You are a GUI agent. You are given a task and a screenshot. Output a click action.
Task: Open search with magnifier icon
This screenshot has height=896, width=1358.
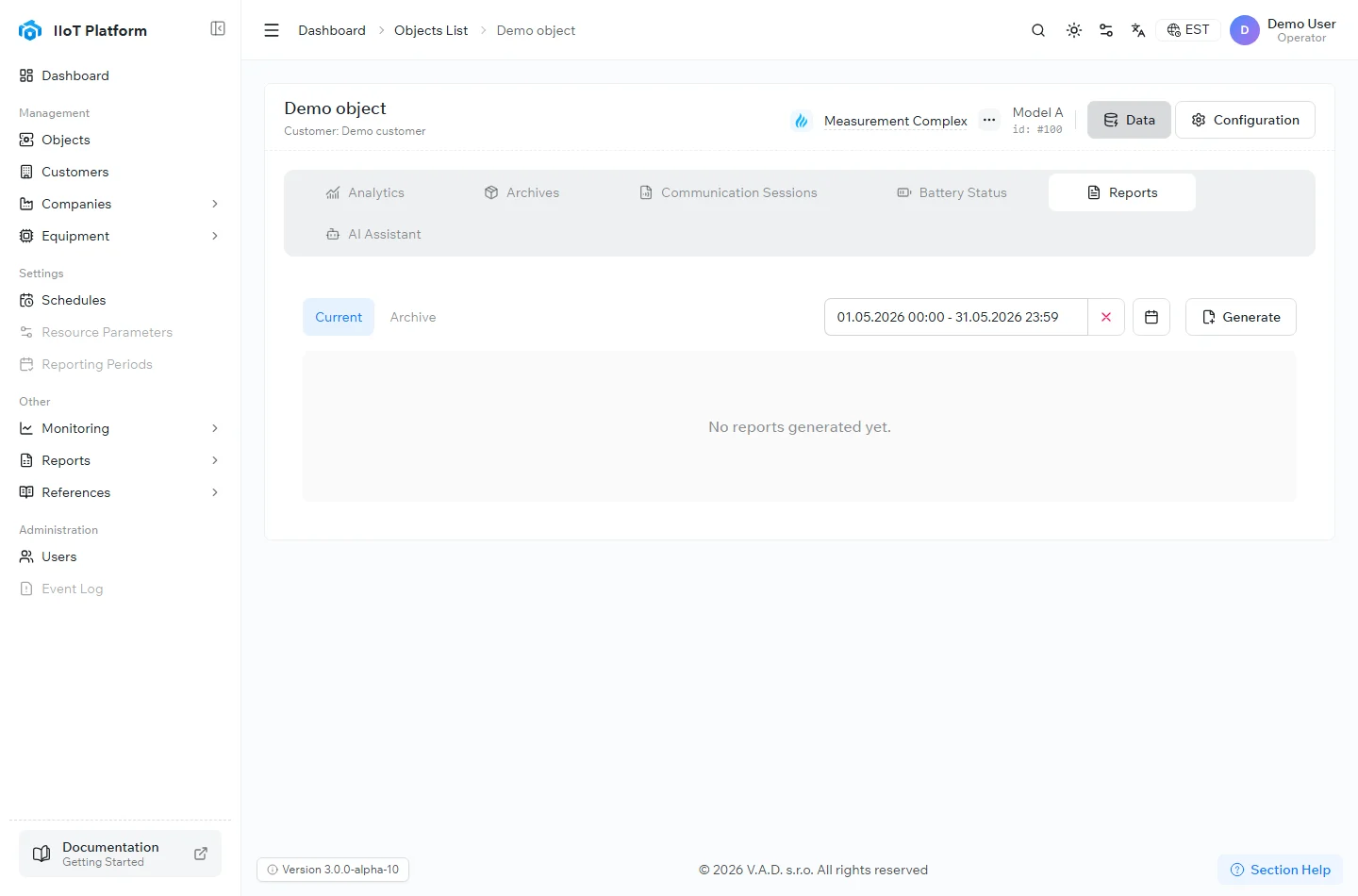coord(1038,30)
